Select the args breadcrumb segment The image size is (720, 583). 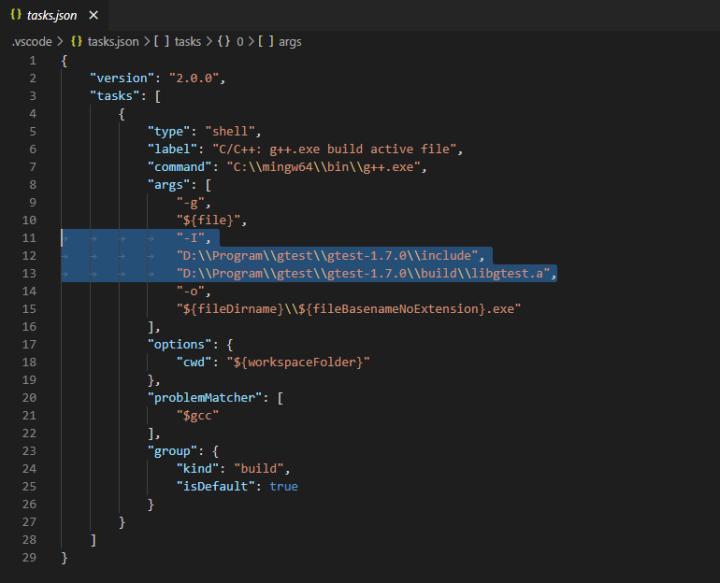[x=289, y=42]
